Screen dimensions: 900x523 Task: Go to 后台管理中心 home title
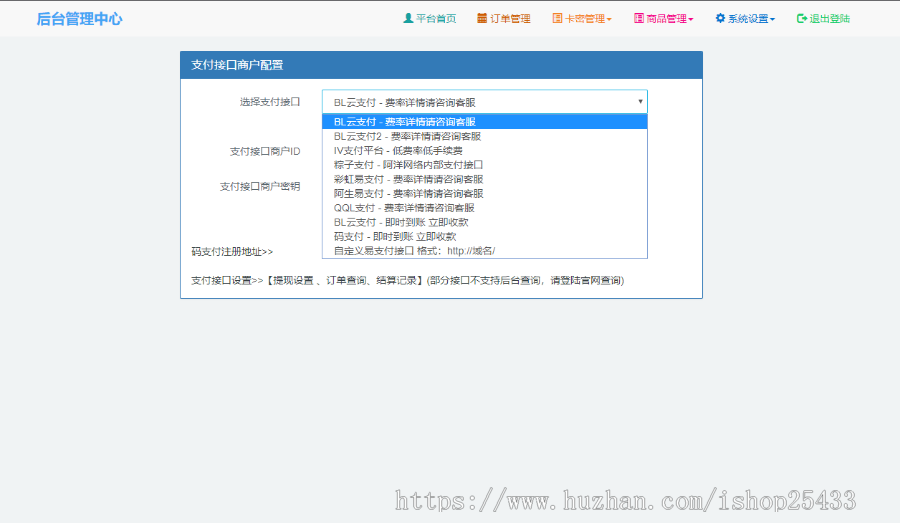[x=79, y=19]
